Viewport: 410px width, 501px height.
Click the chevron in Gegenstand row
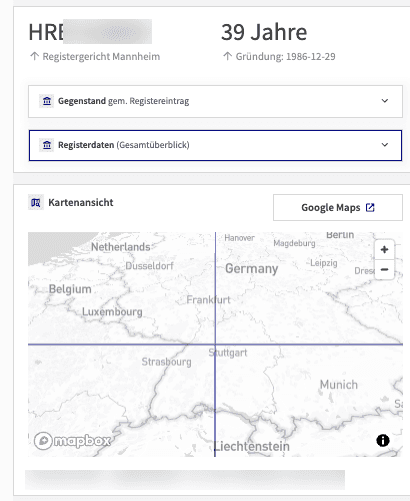coord(385,101)
